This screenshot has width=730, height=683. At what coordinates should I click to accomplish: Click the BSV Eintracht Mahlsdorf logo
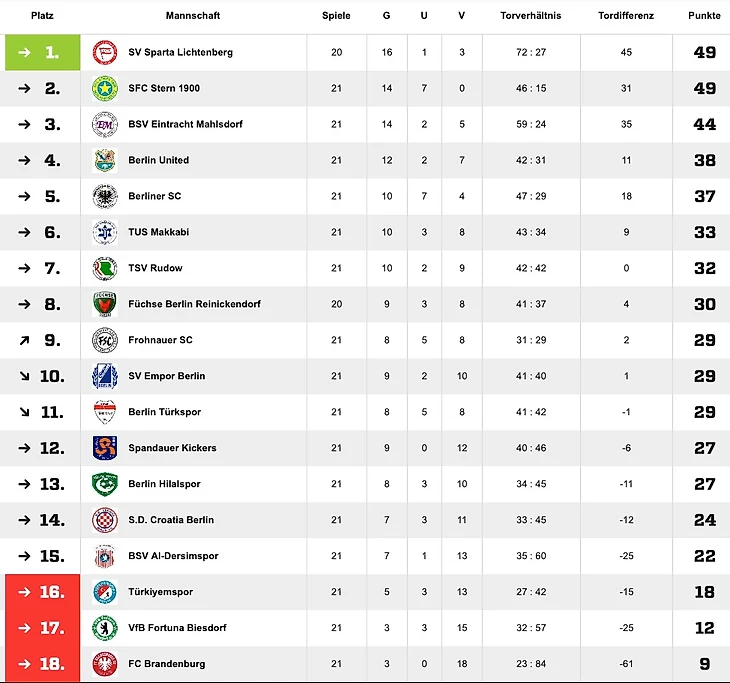click(x=105, y=124)
